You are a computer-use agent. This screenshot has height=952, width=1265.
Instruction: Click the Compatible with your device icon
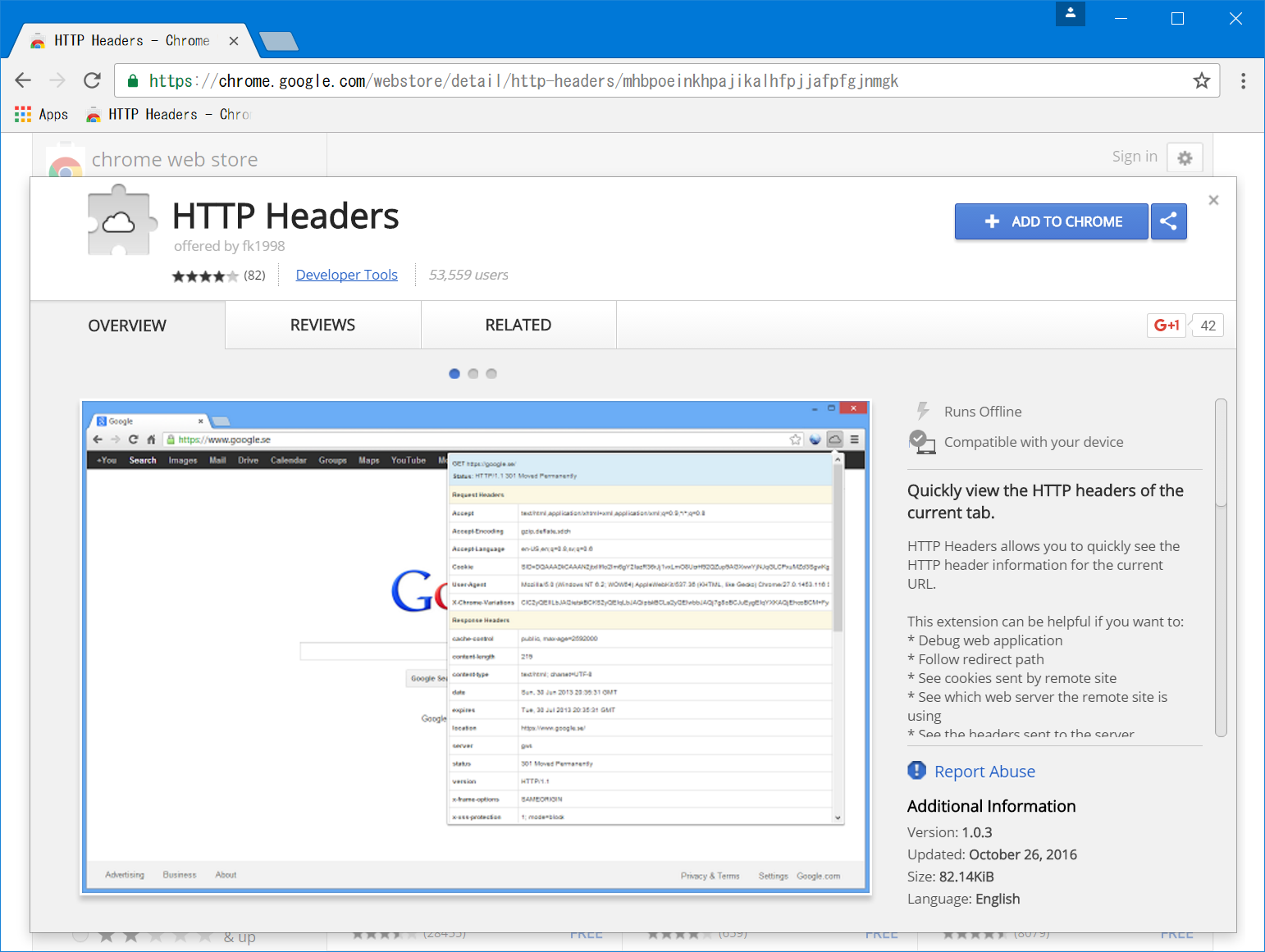pyautogui.click(x=922, y=442)
